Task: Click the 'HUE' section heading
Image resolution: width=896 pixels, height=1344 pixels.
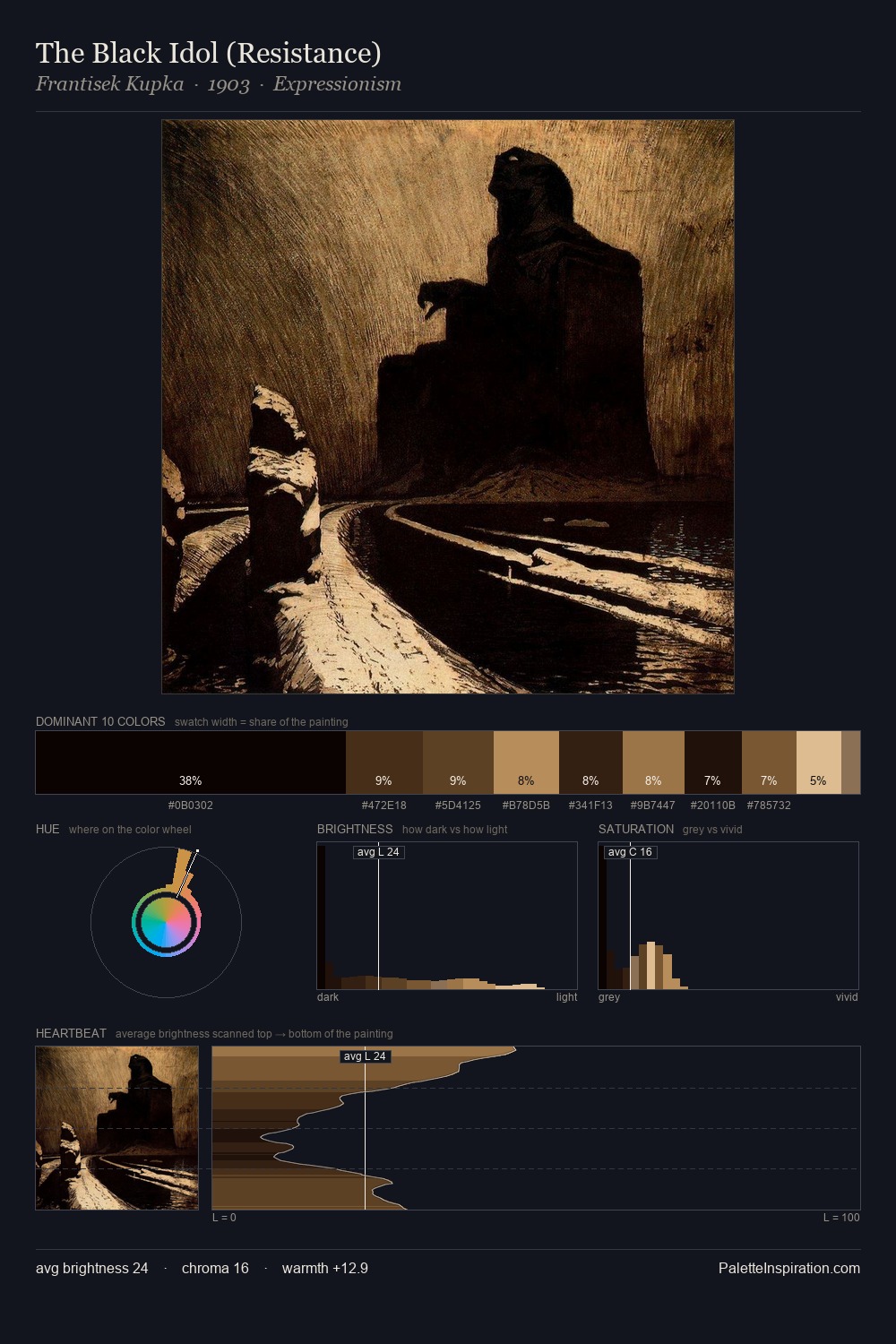Action: tap(47, 829)
